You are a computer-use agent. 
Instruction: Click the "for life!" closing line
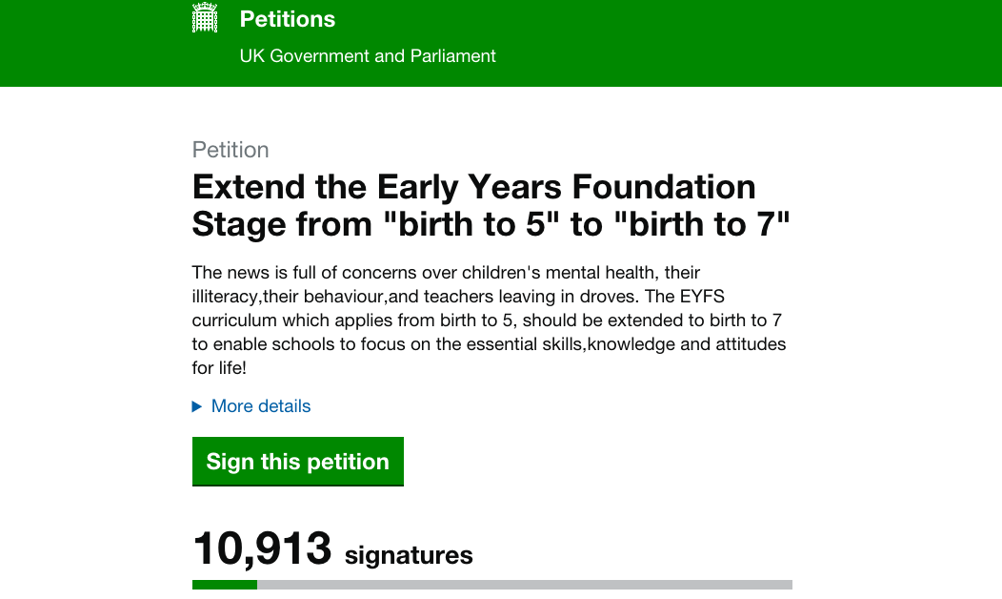(x=219, y=368)
